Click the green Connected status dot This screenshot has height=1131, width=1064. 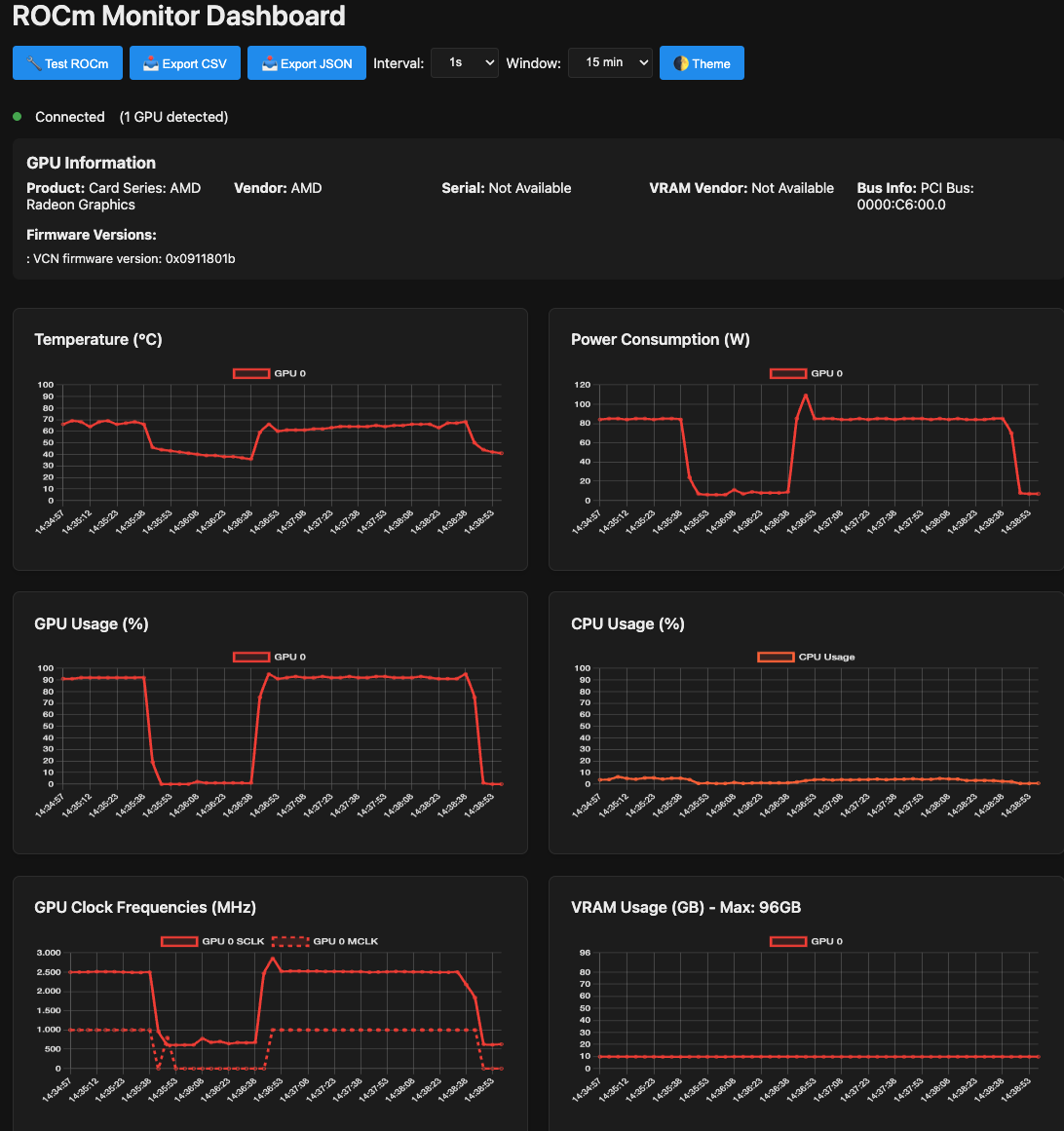coord(18,117)
